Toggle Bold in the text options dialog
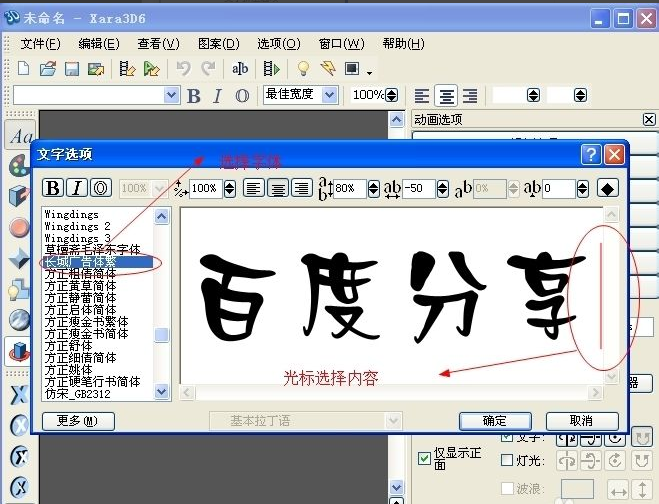659x504 pixels. click(x=53, y=188)
